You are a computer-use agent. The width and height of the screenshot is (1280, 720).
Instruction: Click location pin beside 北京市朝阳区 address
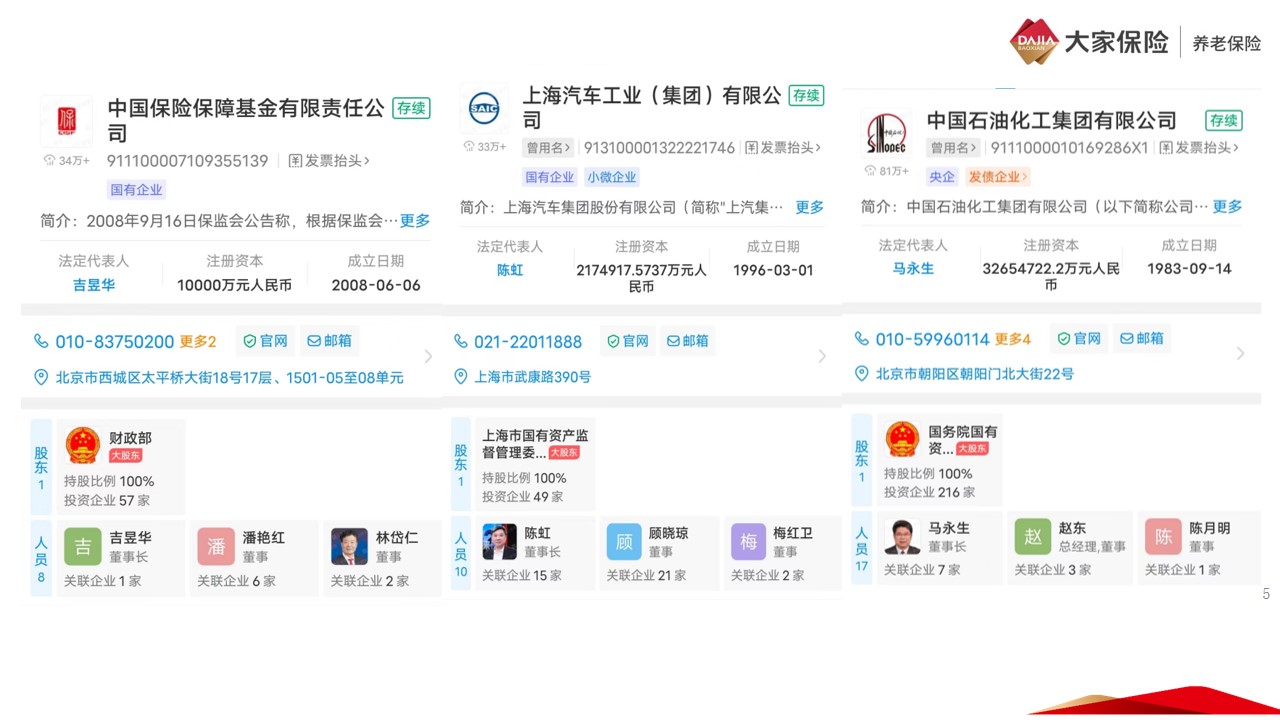(861, 373)
